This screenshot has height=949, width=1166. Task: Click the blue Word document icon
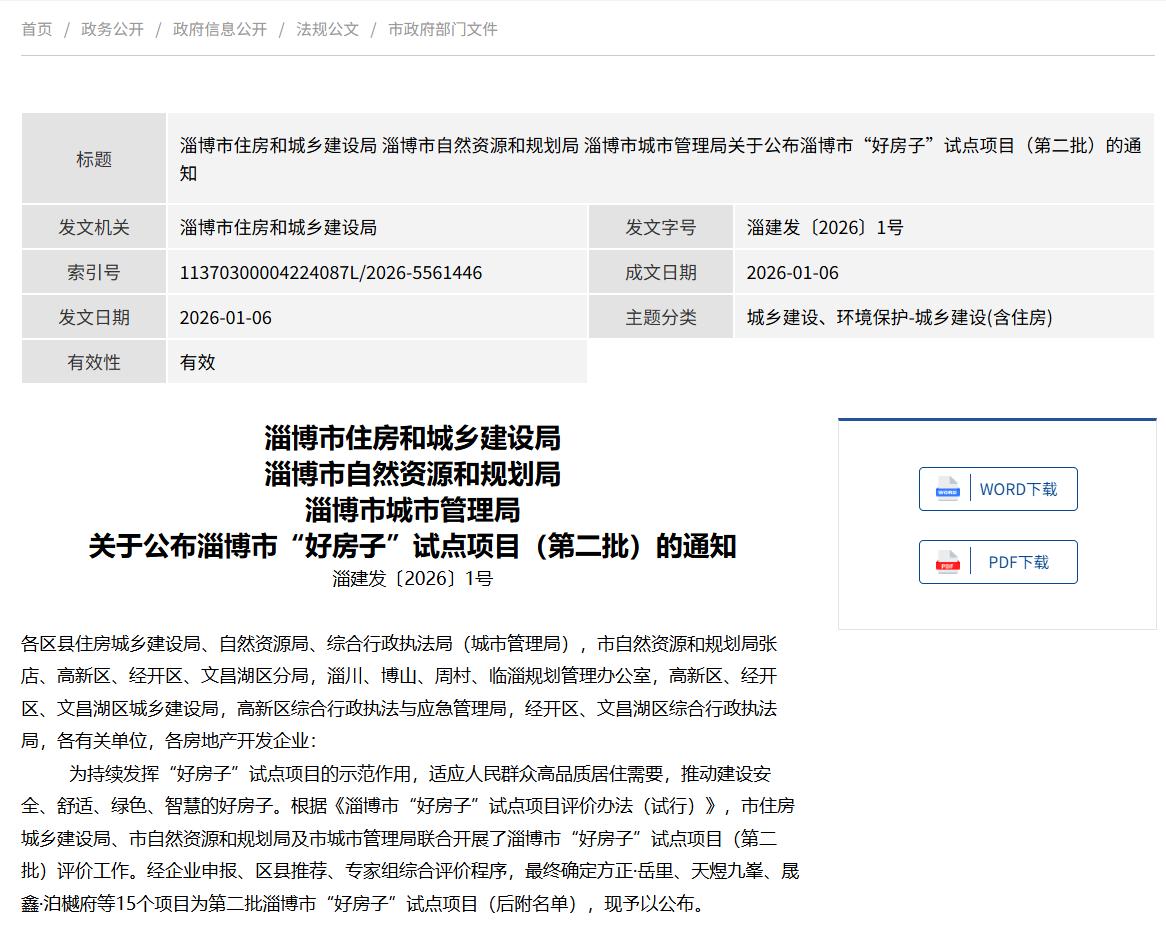[x=947, y=489]
